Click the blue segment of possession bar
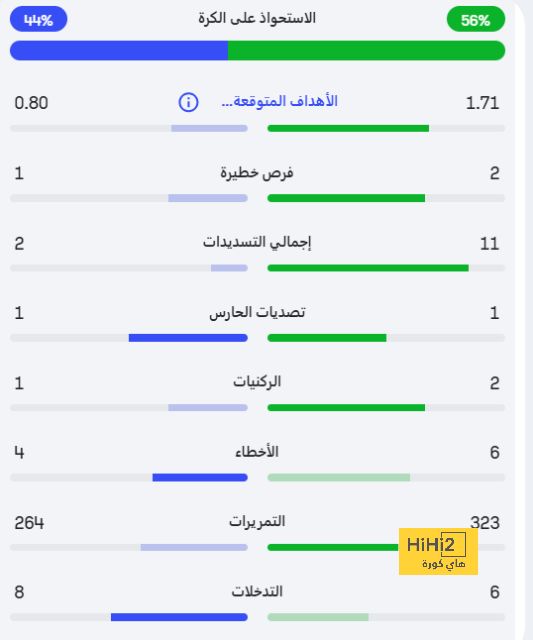This screenshot has height=640, width=533. pyautogui.click(x=119, y=51)
